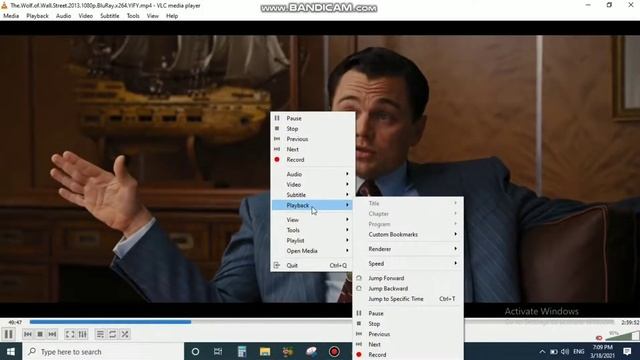This screenshot has height=360, width=640.
Task: Choose Next in the Playback submenu
Action: (408, 344)
